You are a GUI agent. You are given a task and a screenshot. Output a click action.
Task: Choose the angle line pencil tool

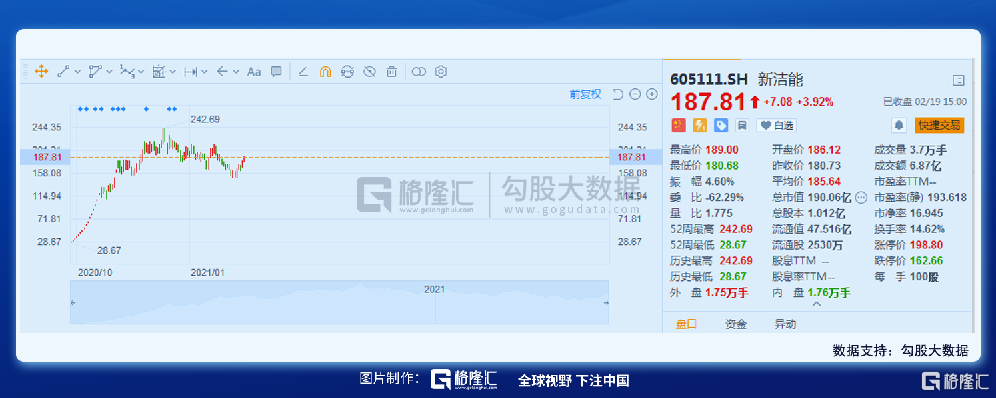click(x=303, y=72)
